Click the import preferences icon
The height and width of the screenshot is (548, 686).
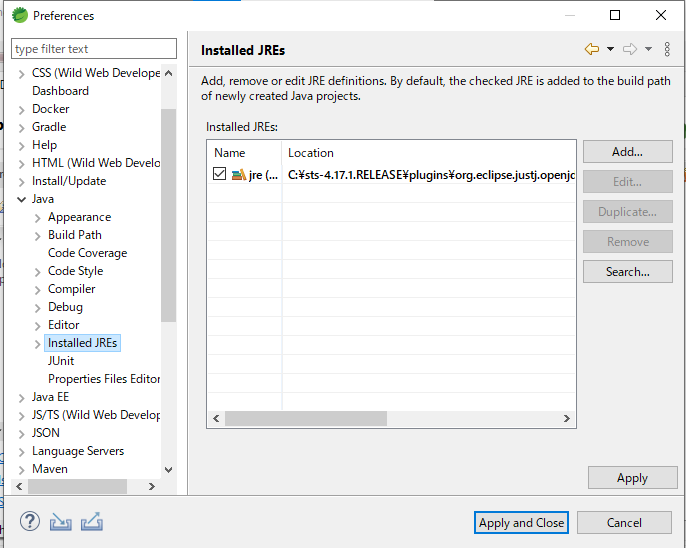click(x=60, y=521)
